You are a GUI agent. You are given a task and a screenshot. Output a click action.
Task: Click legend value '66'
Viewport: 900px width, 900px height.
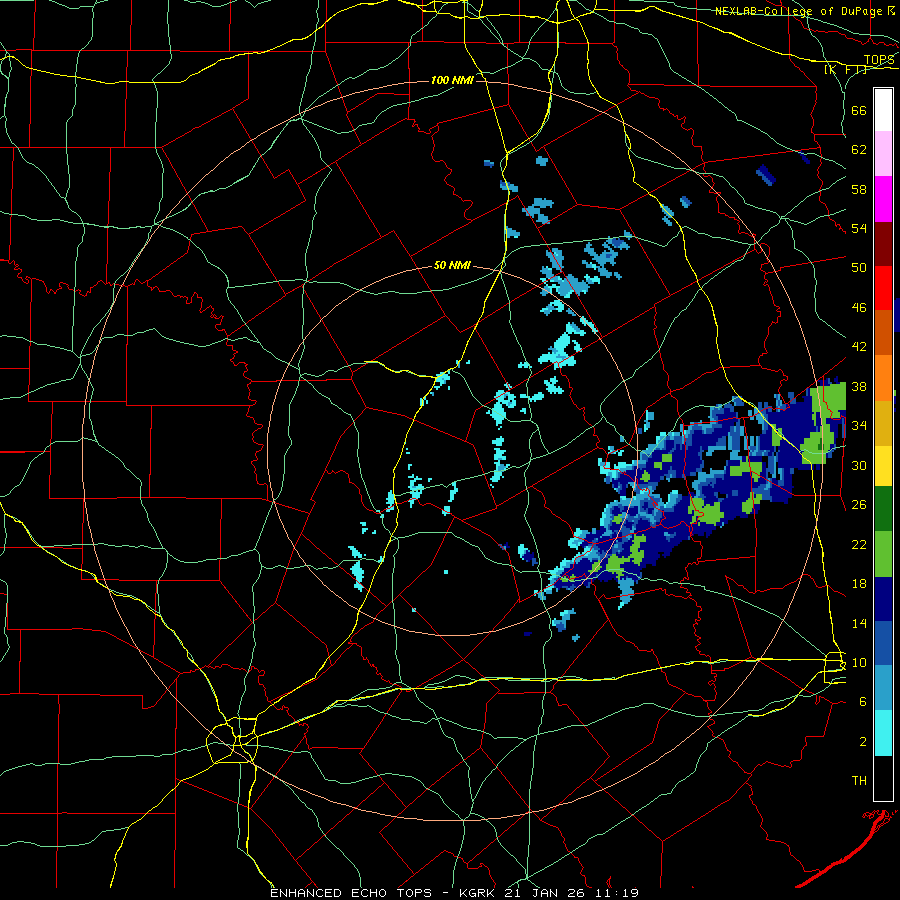tap(859, 110)
